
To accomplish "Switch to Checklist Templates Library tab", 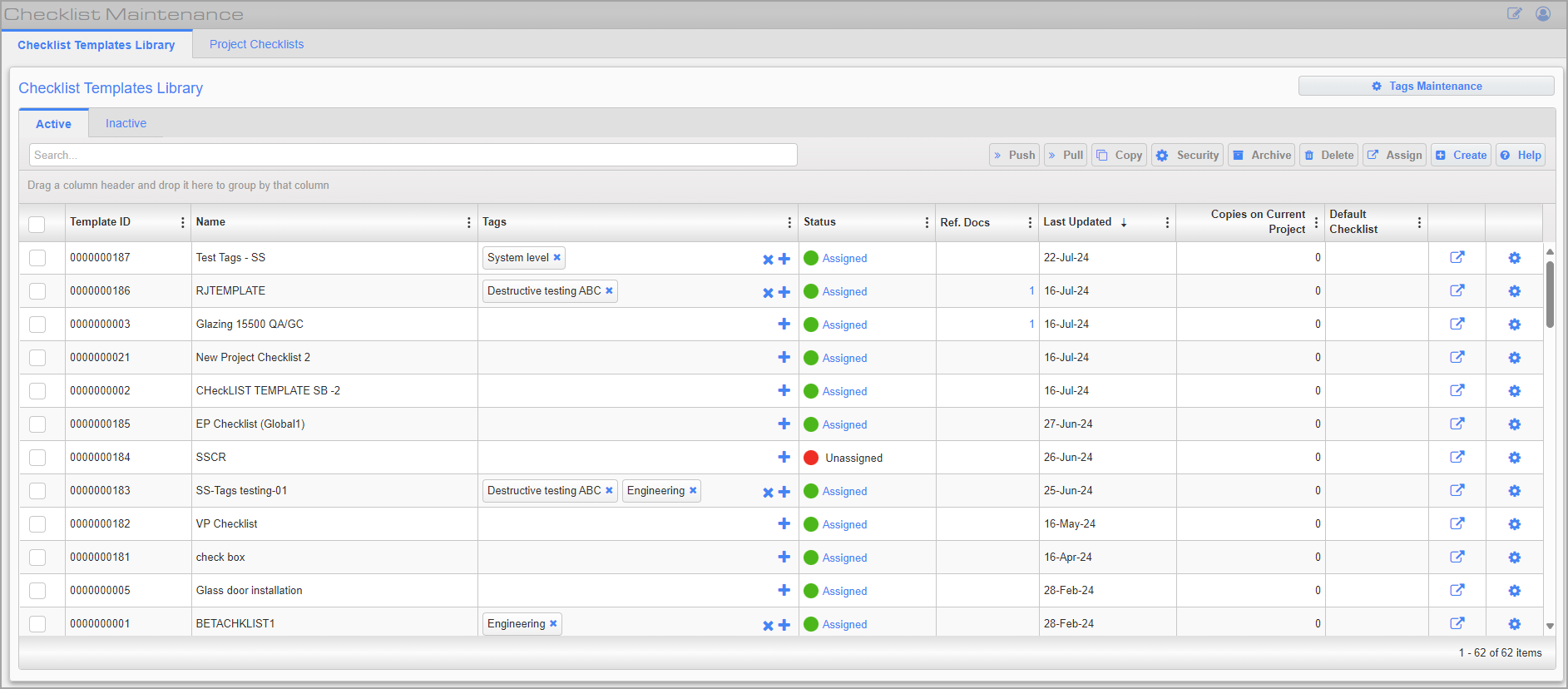I will [96, 45].
